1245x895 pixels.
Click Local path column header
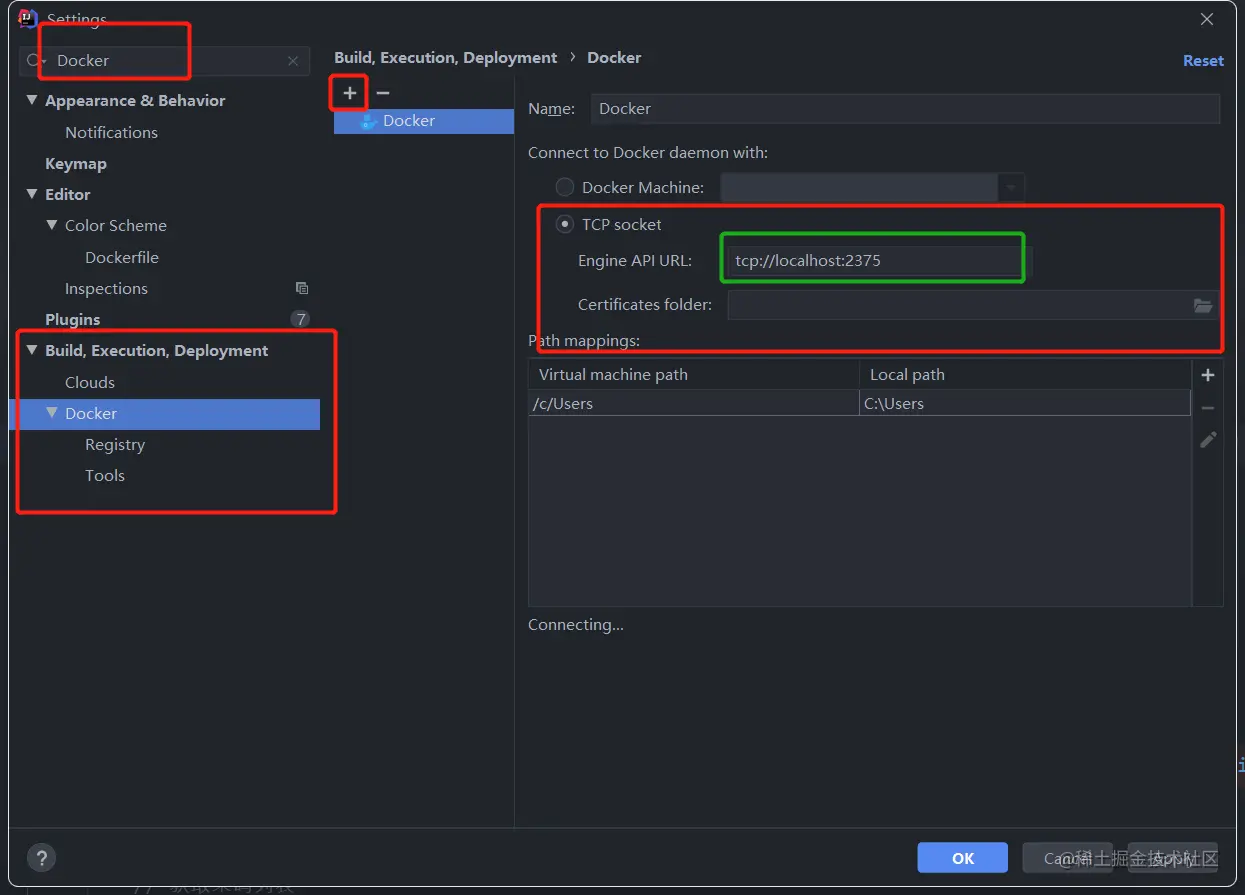click(1025, 374)
